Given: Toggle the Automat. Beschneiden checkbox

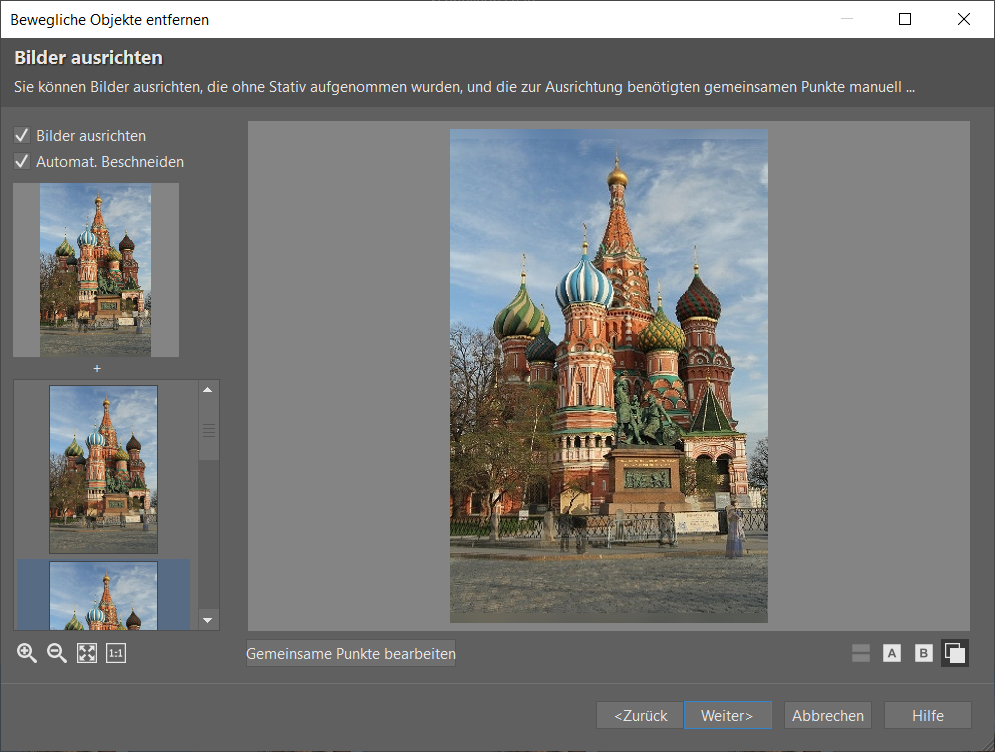Looking at the screenshot, I should [x=22, y=161].
